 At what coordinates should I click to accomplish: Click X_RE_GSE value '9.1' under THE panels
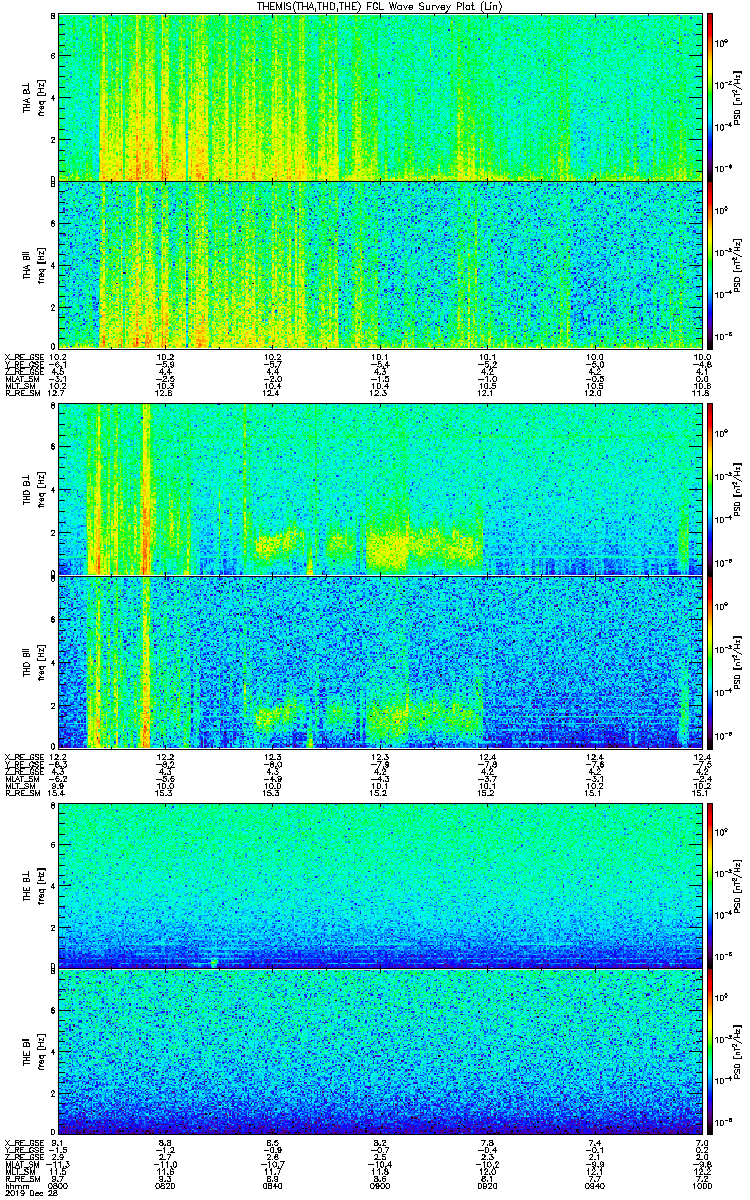point(58,1142)
